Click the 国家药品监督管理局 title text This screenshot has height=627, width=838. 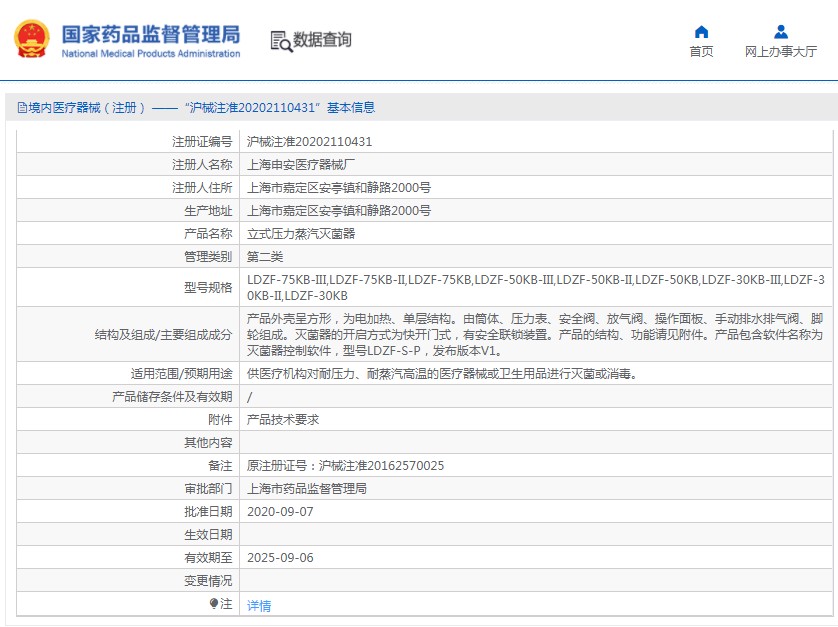point(151,34)
